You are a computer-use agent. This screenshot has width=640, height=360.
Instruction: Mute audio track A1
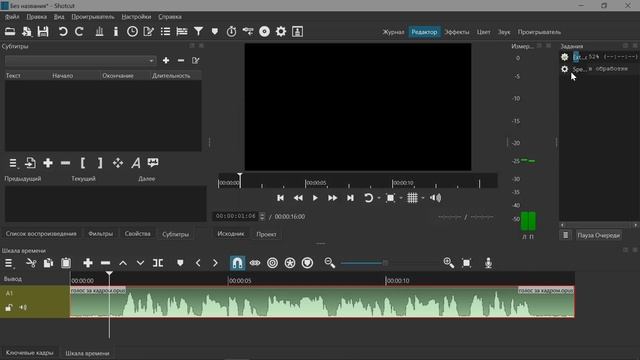tap(23, 307)
